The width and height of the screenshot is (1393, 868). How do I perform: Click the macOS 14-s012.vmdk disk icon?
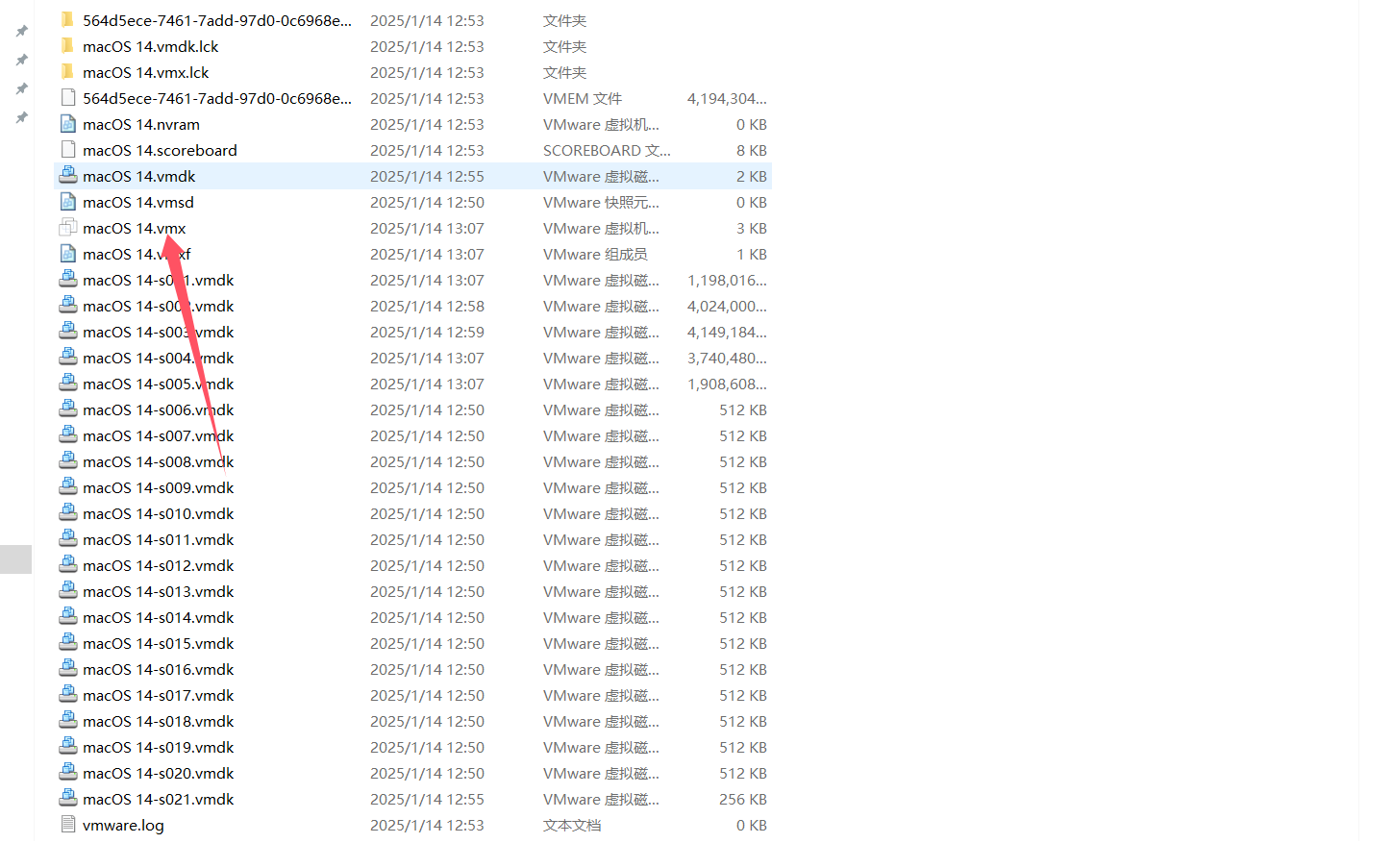coord(67,564)
